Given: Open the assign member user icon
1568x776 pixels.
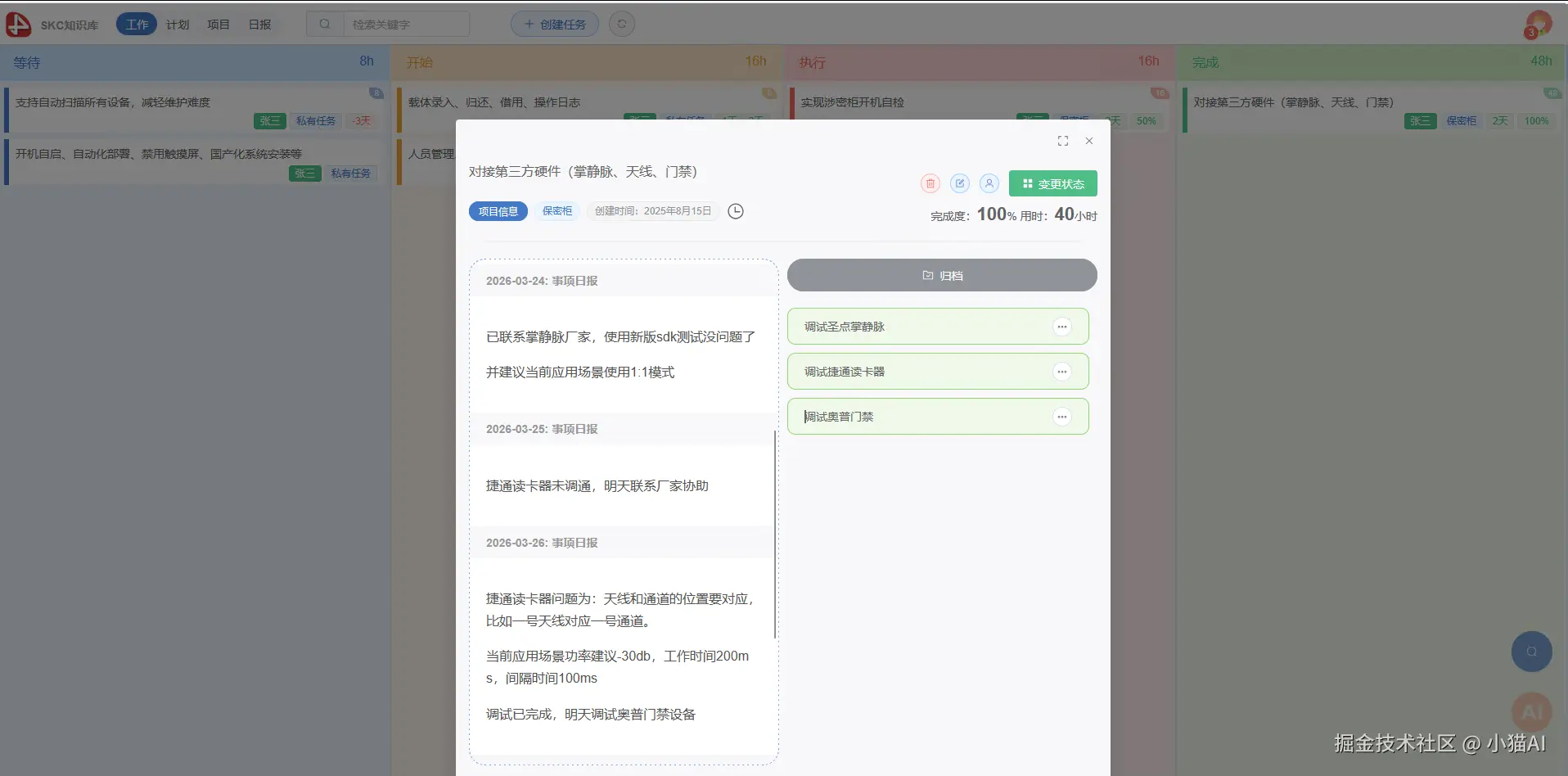Looking at the screenshot, I should coord(989,183).
